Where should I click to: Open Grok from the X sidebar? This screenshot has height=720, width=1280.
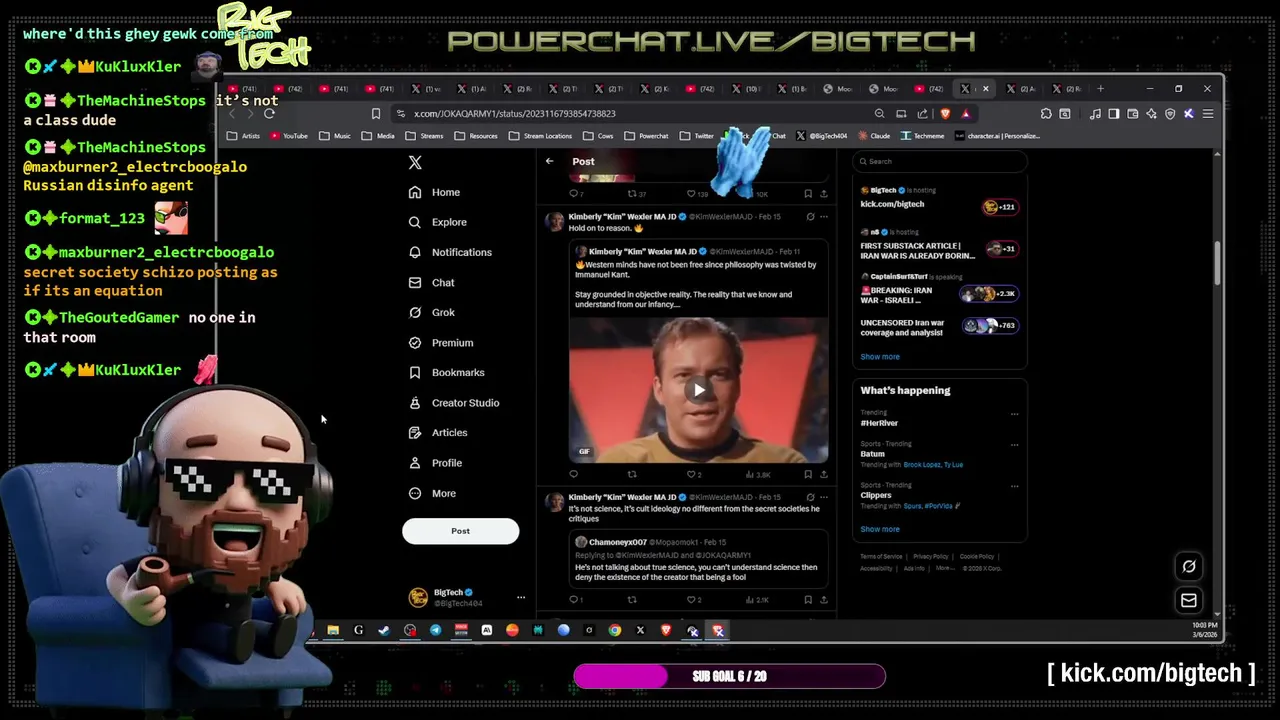(x=432, y=312)
